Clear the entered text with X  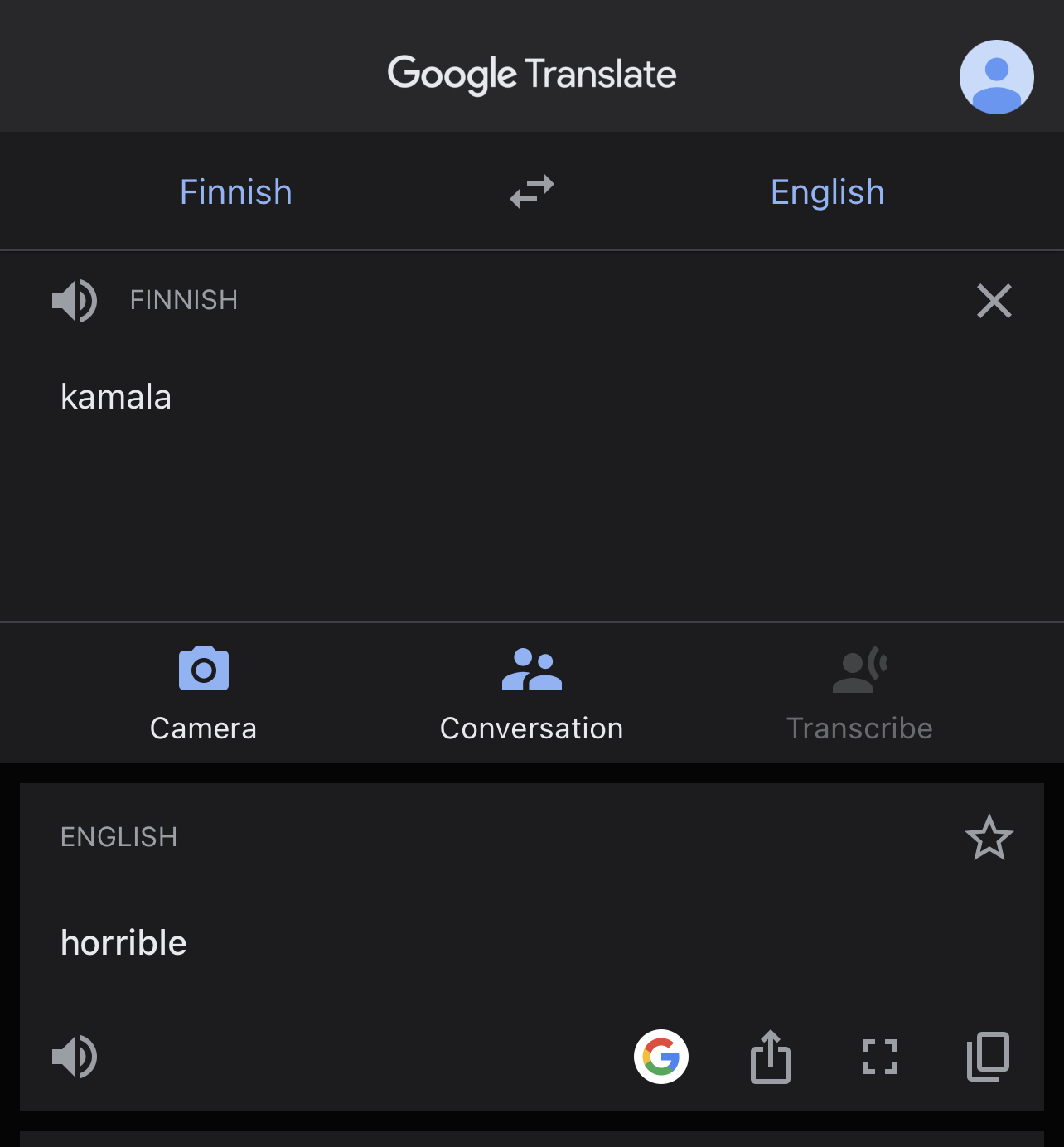click(994, 301)
